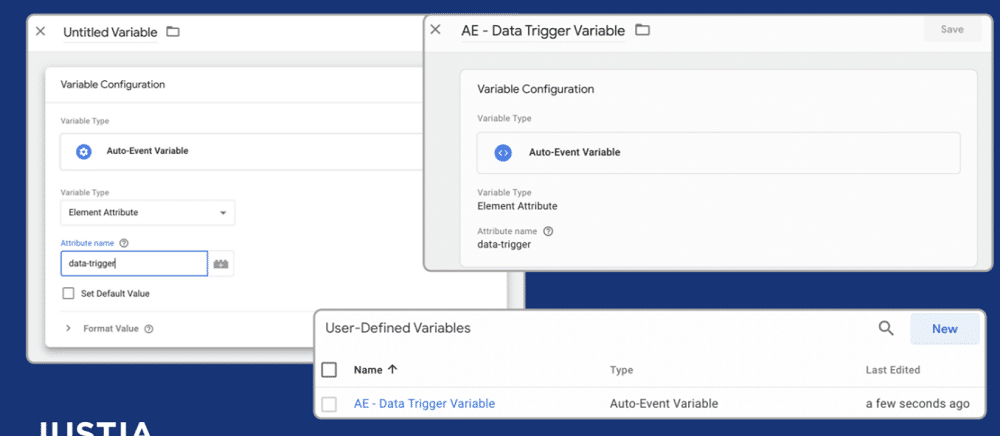Sort by the Name column header
This screenshot has height=436, width=1000.
click(x=368, y=370)
